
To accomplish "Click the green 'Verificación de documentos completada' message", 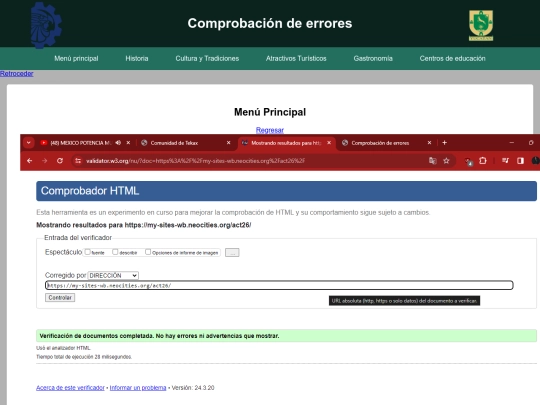I will coord(286,336).
